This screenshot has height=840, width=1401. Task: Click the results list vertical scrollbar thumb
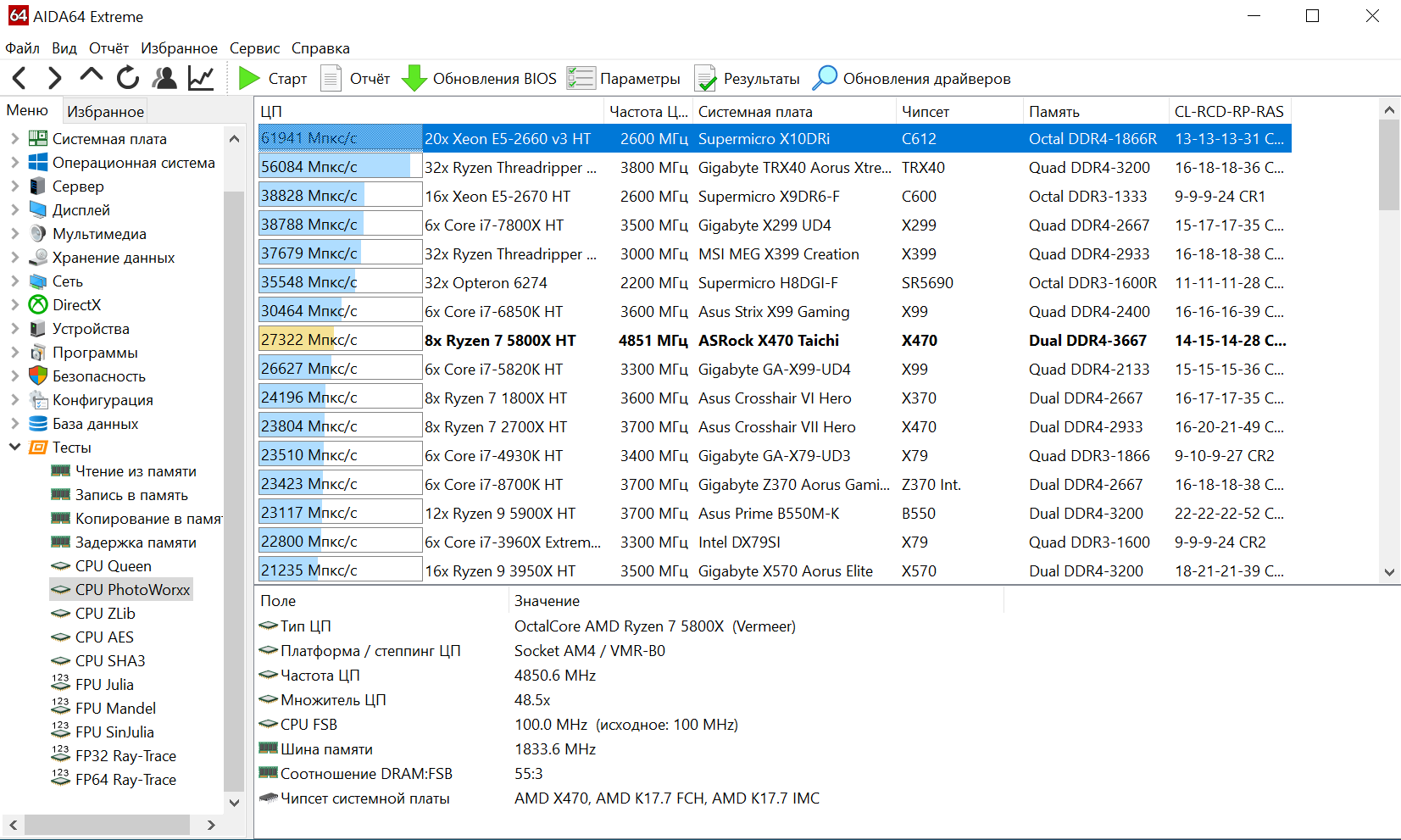tap(1389, 164)
